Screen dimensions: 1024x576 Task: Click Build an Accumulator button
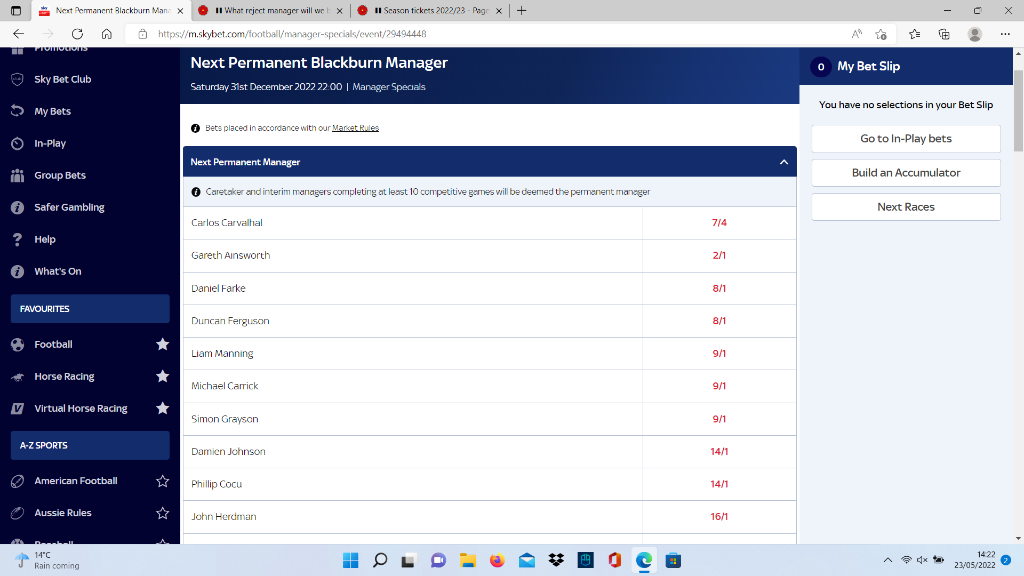coord(906,172)
